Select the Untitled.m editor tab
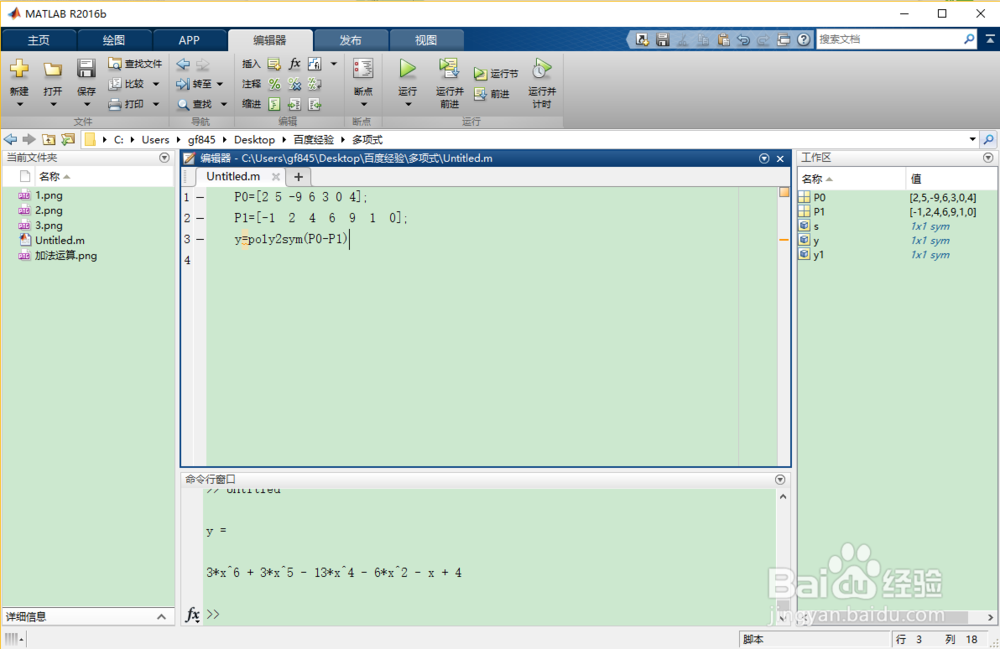Image resolution: width=1000 pixels, height=649 pixels. 233,177
